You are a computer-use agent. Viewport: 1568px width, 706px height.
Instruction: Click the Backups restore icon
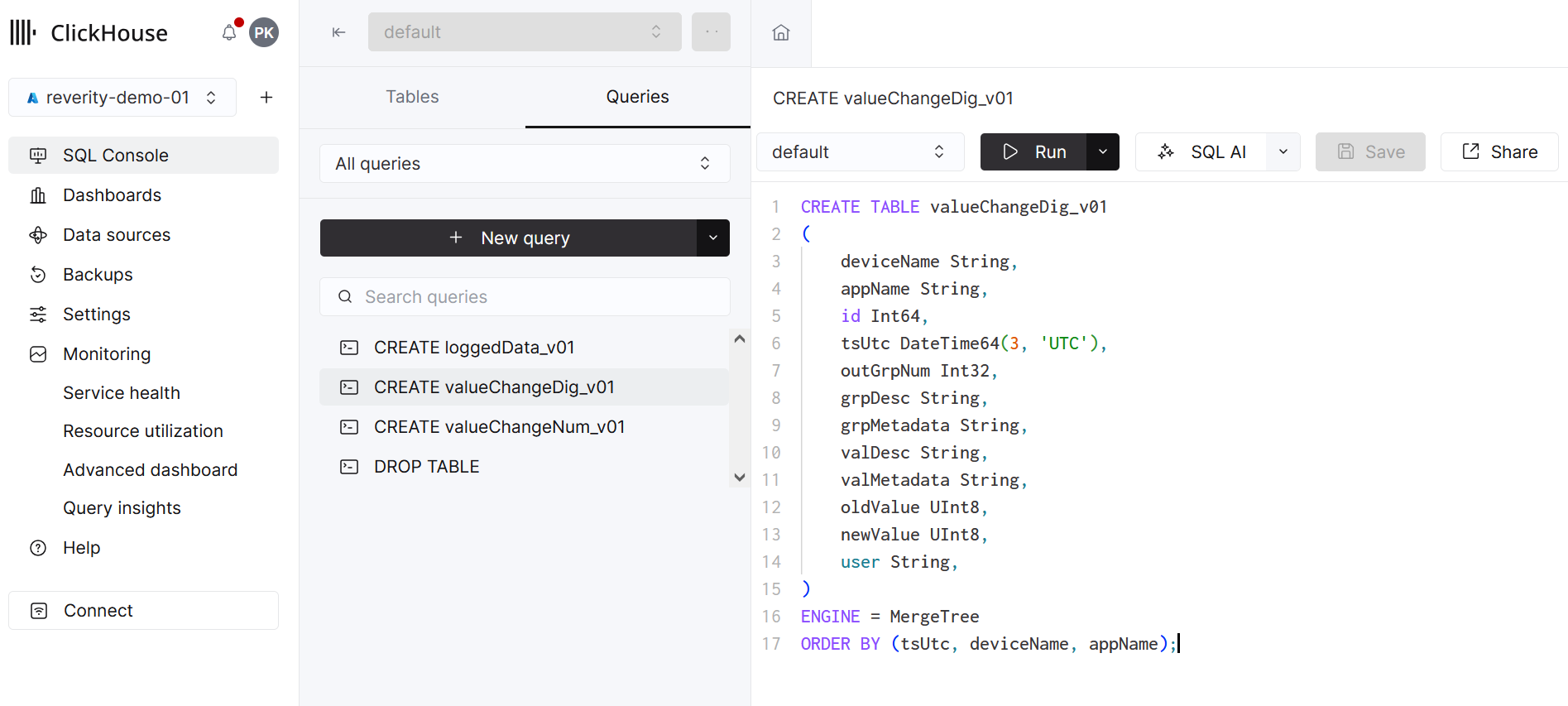tap(38, 275)
